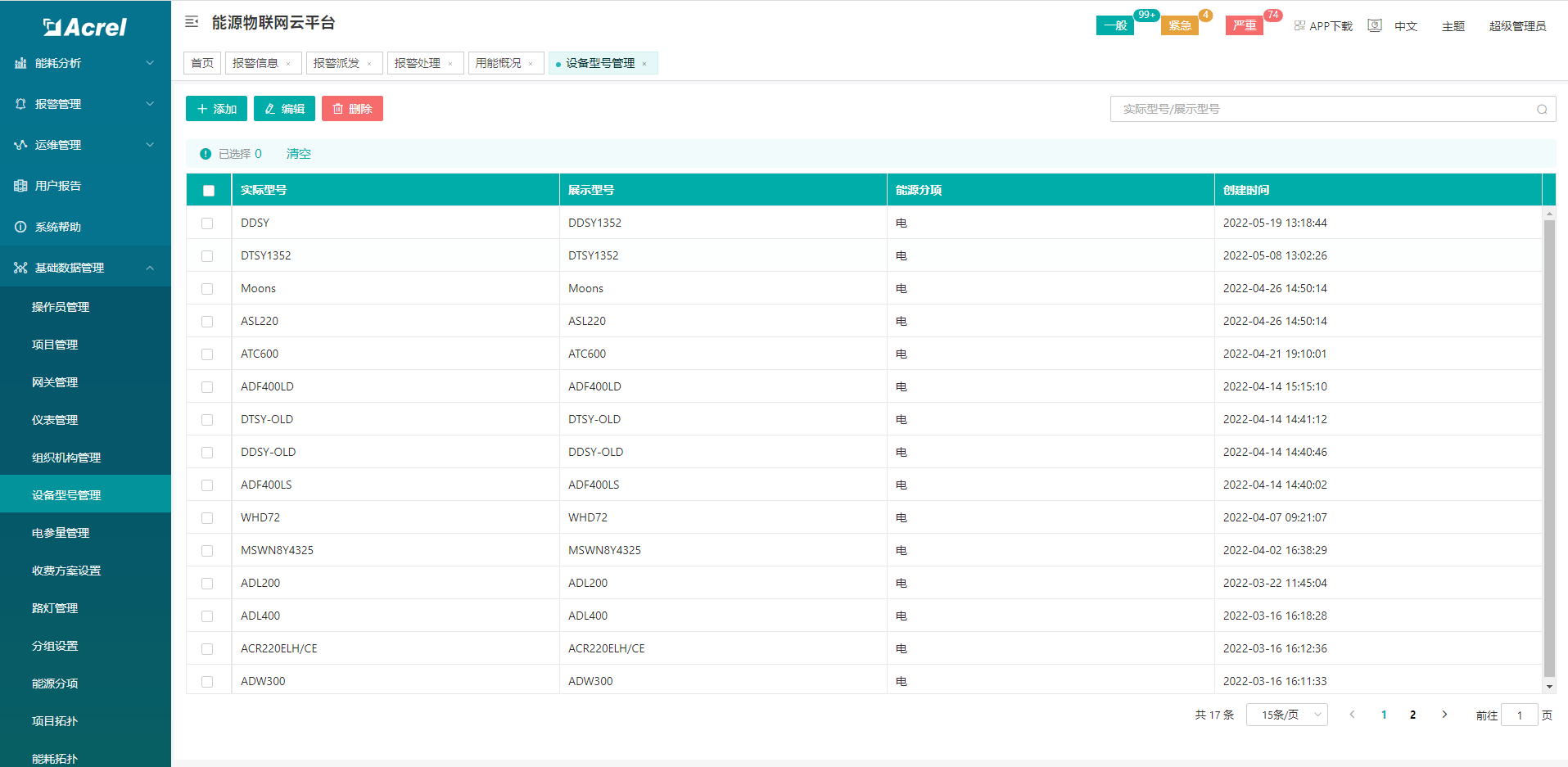Click the 前往 page number input
This screenshot has height=767, width=1568.
pos(1520,715)
